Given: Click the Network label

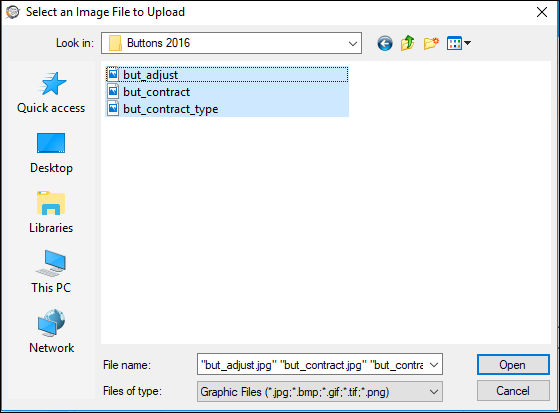Looking at the screenshot, I should click(x=51, y=348).
